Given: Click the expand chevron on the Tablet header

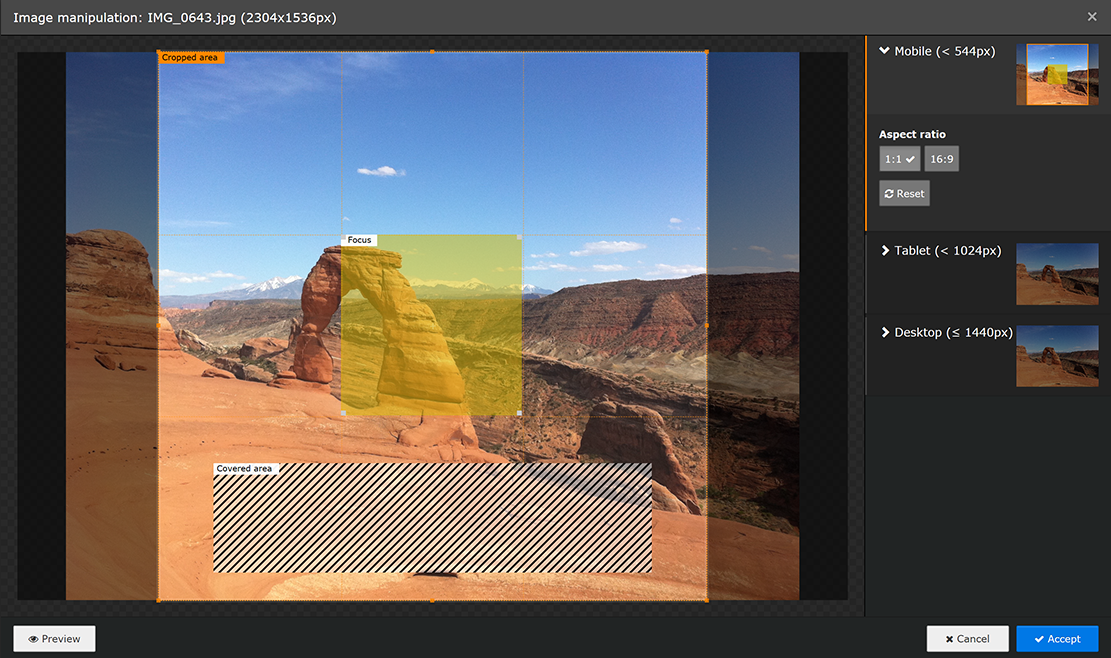Looking at the screenshot, I should [884, 251].
